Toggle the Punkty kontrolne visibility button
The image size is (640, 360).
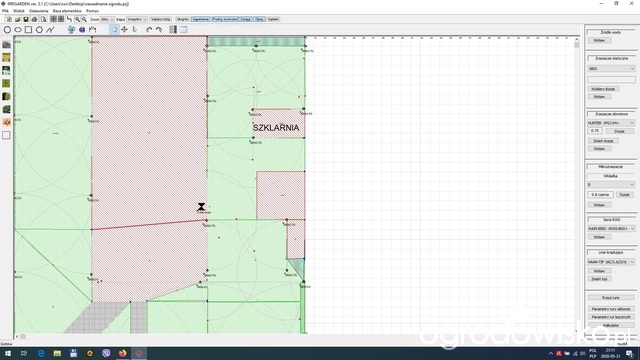(224, 19)
